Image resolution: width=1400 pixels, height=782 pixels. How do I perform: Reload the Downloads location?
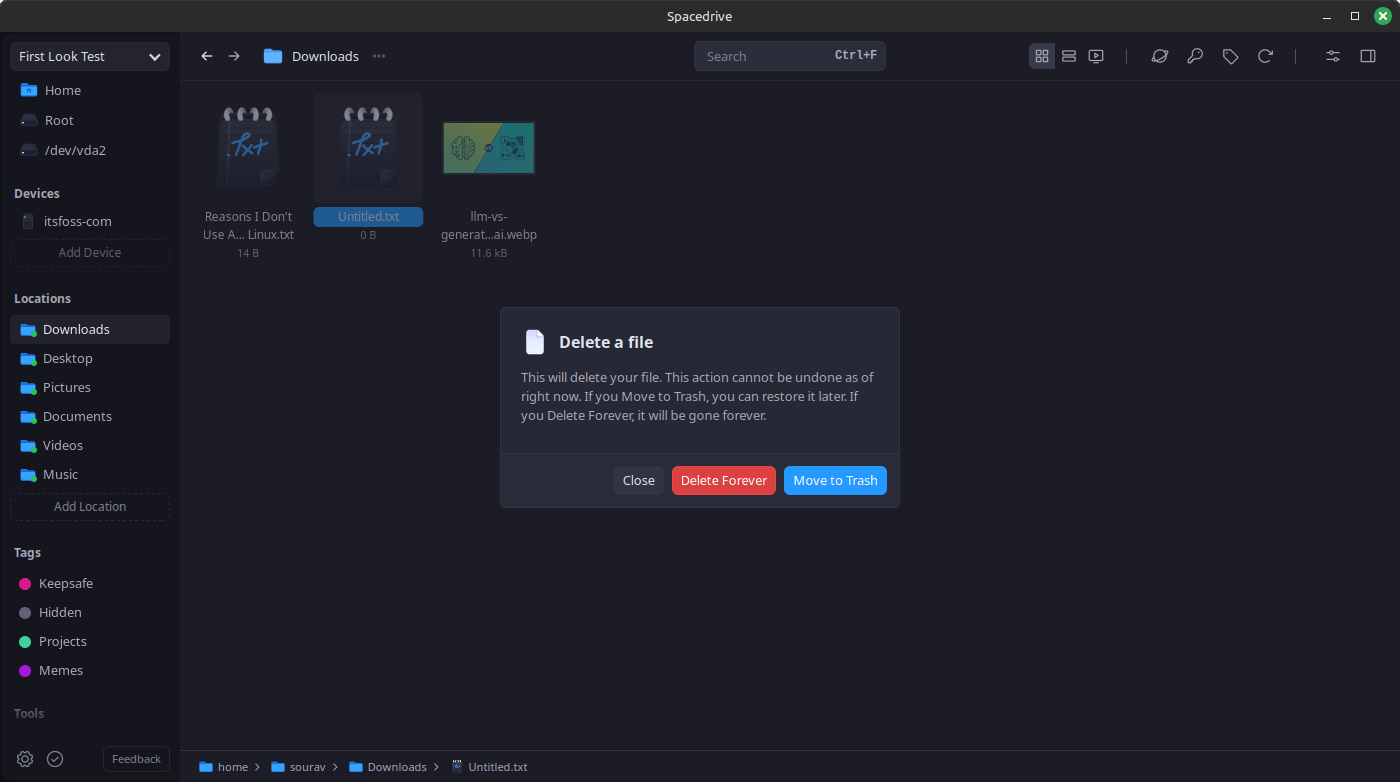[x=1265, y=56]
